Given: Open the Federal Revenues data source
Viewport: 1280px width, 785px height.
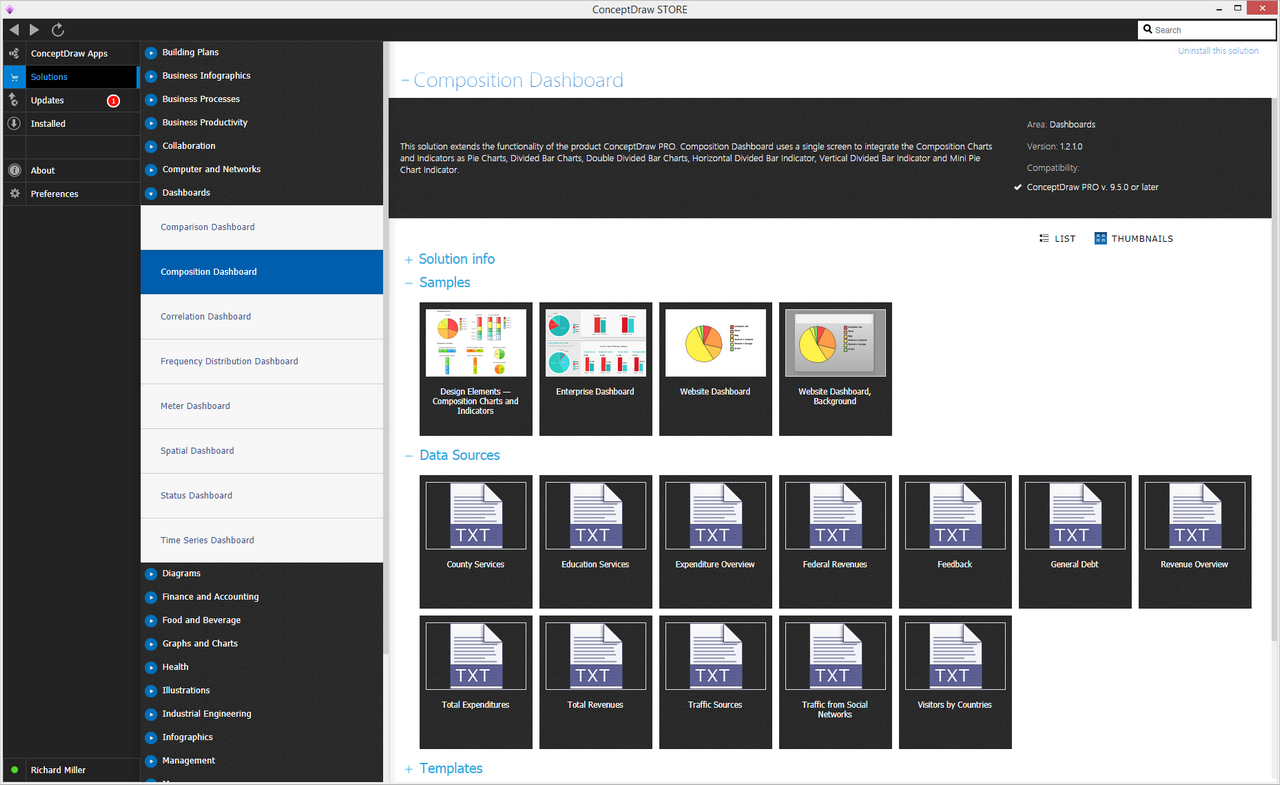Looking at the screenshot, I should [x=835, y=541].
